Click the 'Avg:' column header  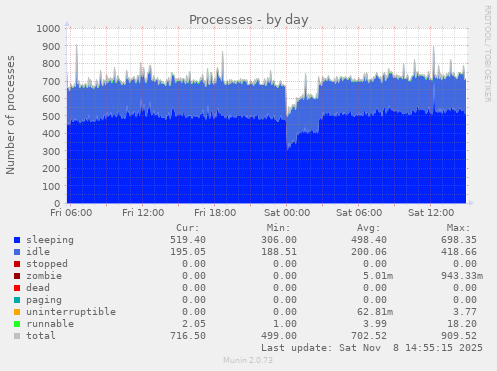click(x=369, y=228)
